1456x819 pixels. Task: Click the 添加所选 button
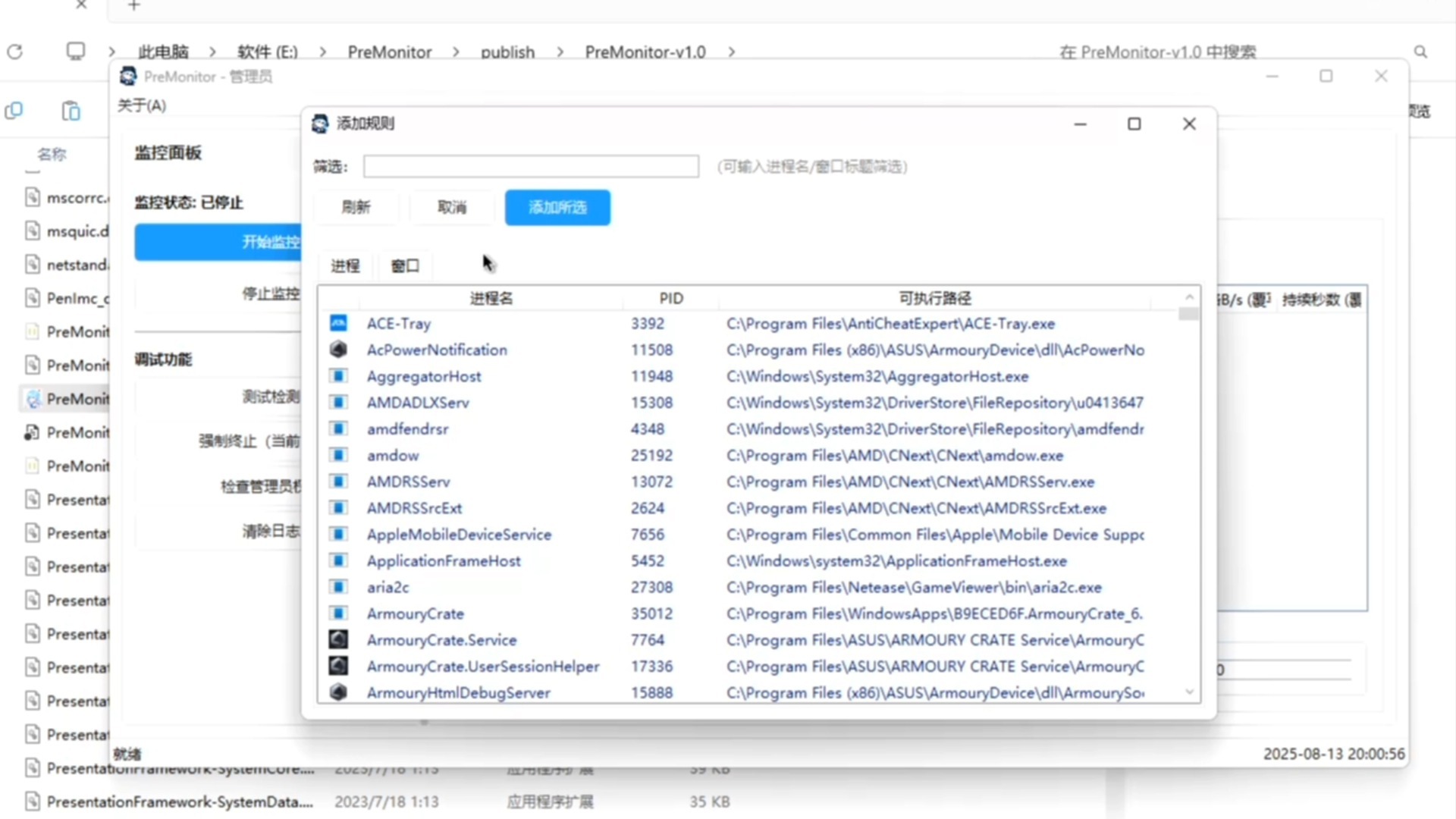tap(557, 207)
